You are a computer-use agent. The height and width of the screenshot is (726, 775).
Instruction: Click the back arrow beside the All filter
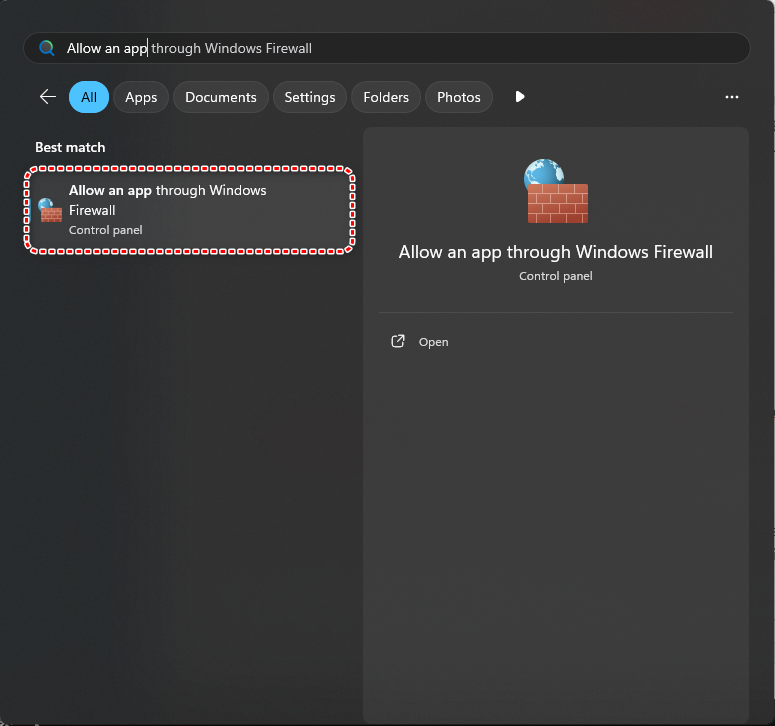[x=48, y=97]
